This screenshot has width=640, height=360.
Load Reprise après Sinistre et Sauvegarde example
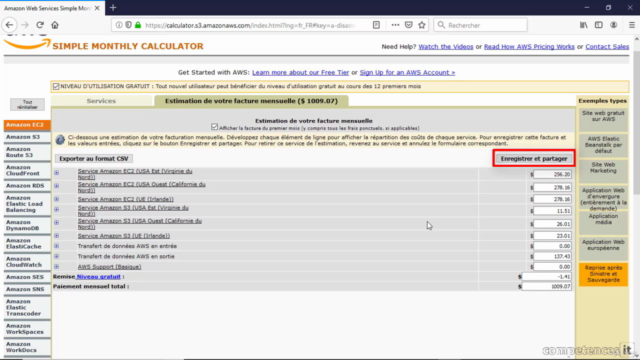(x=603, y=274)
